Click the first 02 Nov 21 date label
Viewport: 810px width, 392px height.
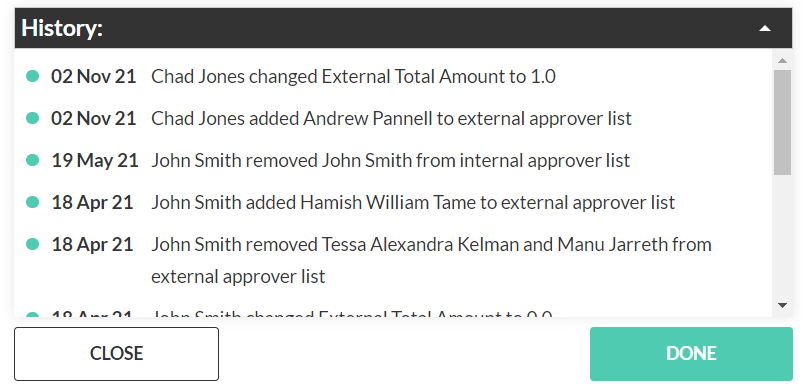(x=94, y=76)
